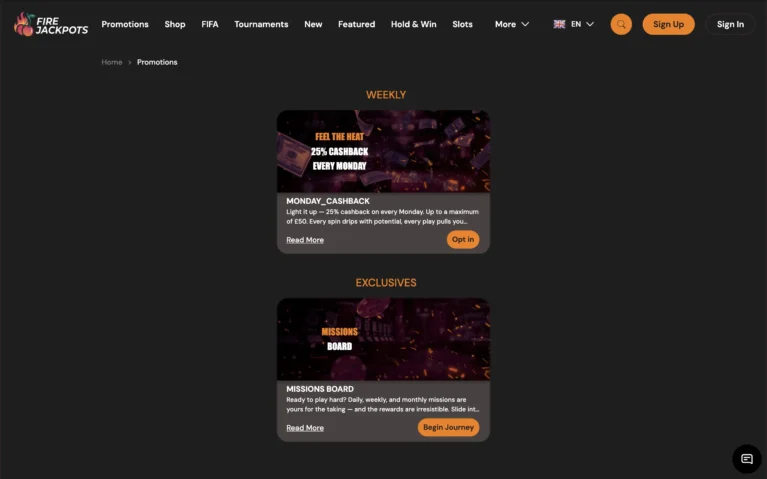Open the Shop menu item
Viewport: 767px width, 479px height.
coord(175,24)
